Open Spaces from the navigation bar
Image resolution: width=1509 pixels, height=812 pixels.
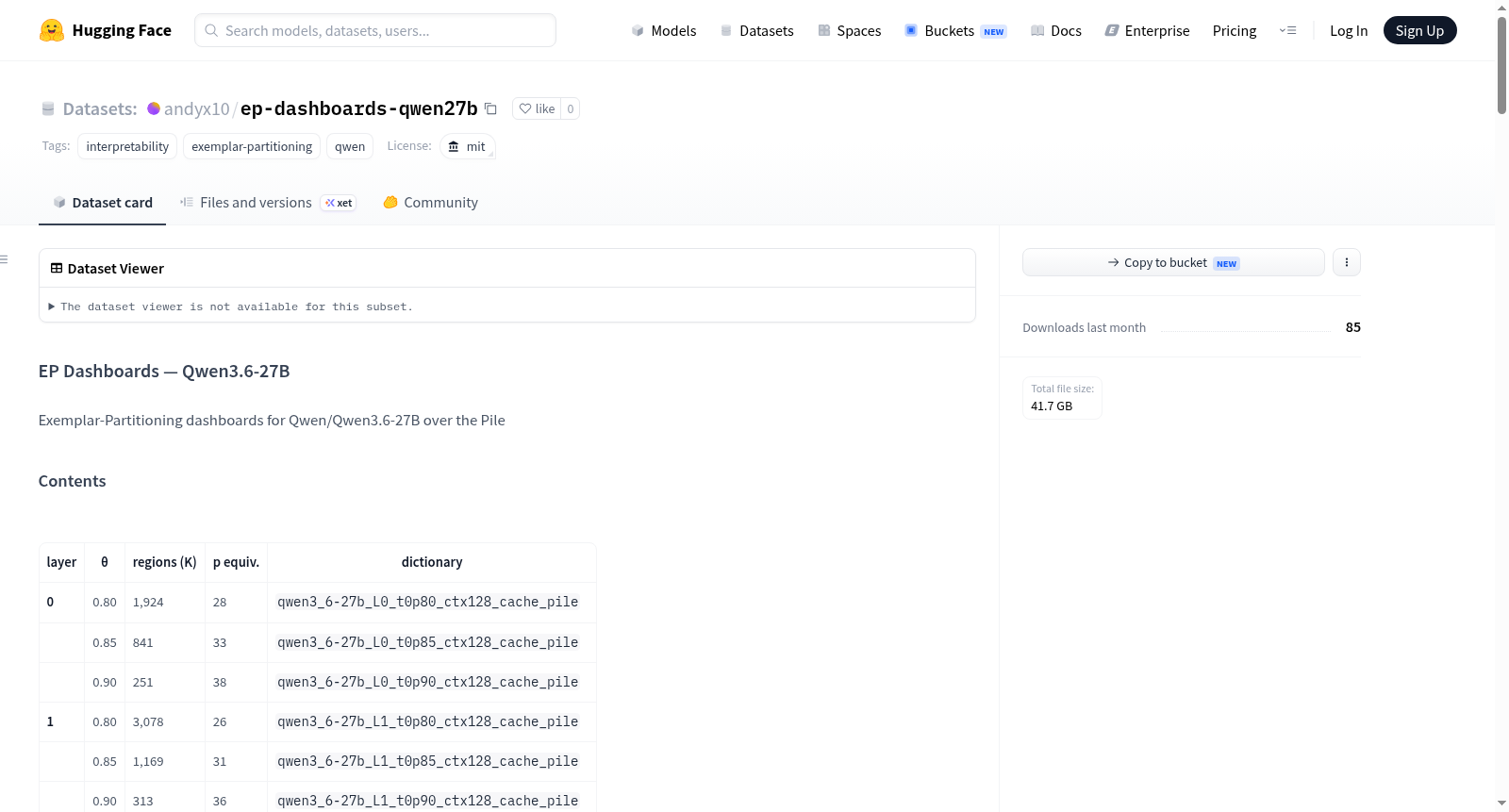[x=849, y=30]
